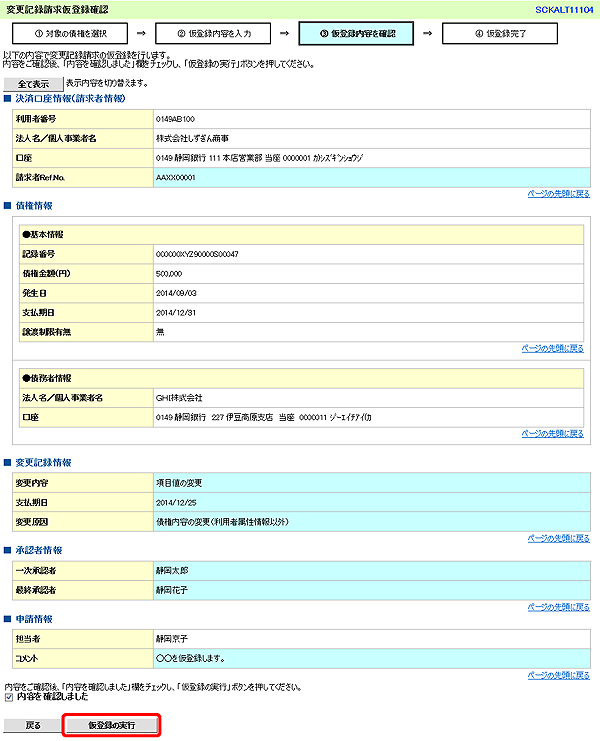Click the 債権内容の変更(利用者属性情報以外) value
Screen dimensions: 600x741
[222, 522]
